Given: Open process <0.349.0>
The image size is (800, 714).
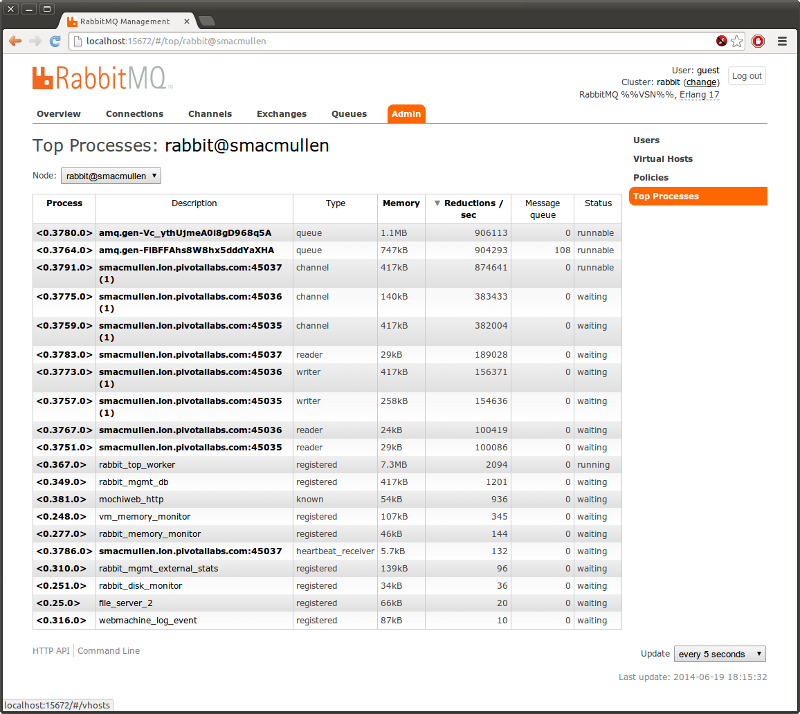Looking at the screenshot, I should tap(61, 482).
